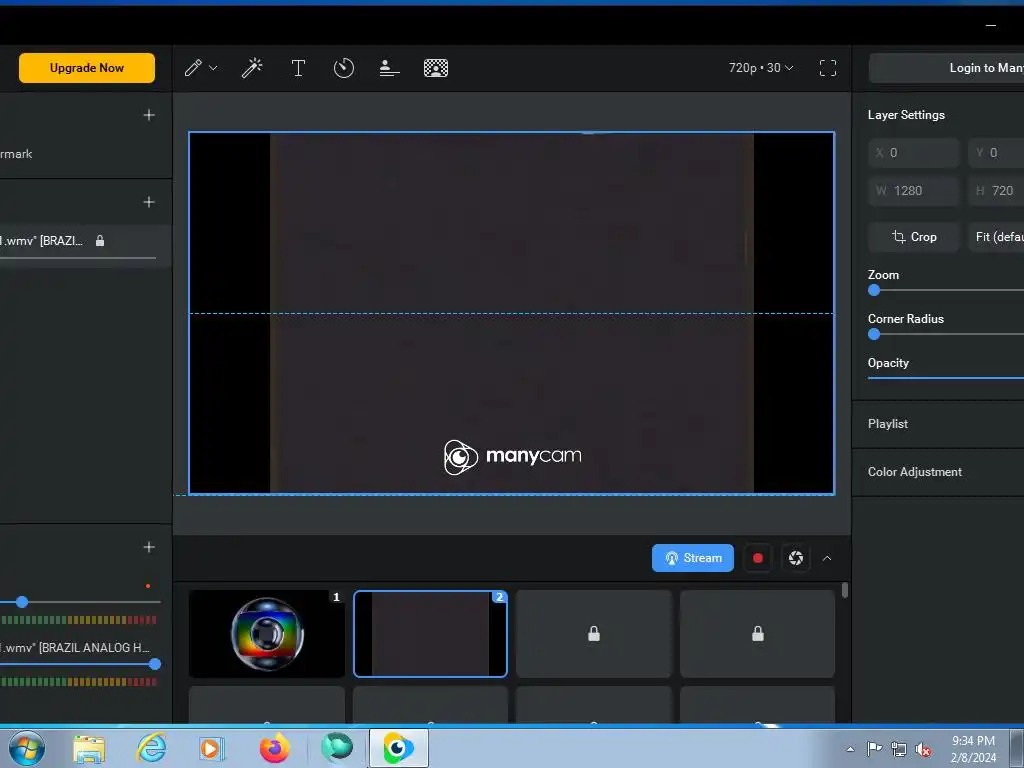Select the Text tool

[x=298, y=68]
